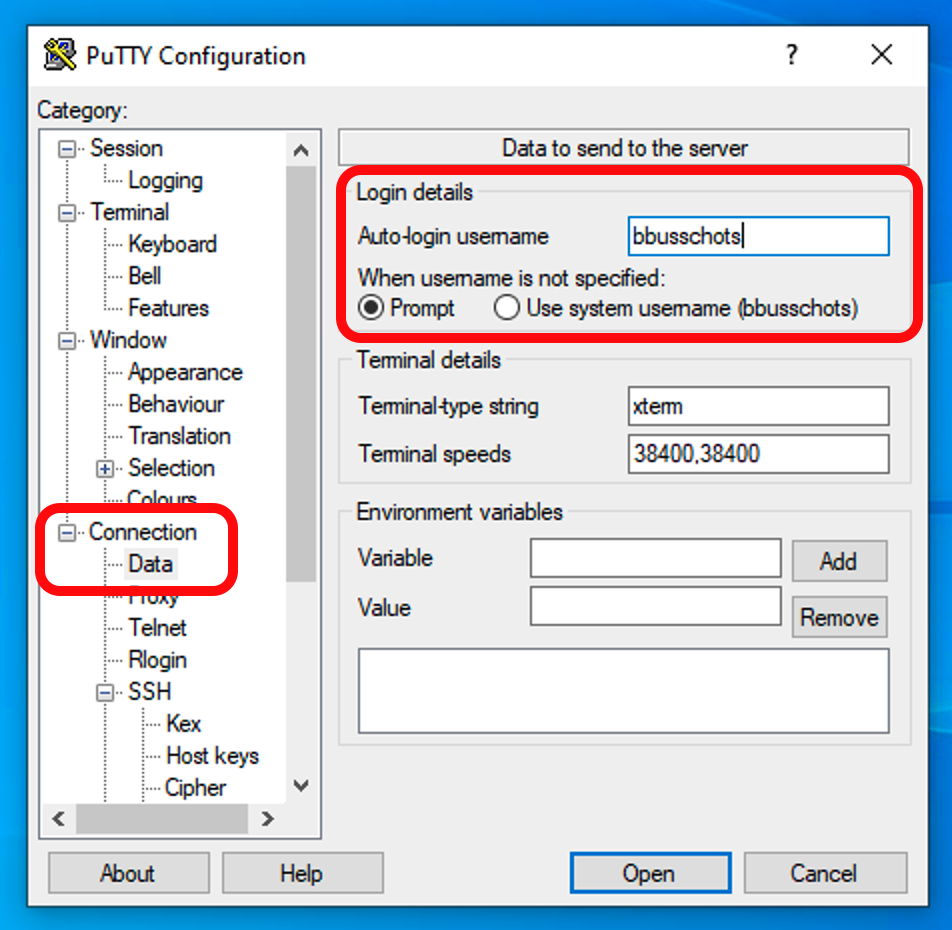This screenshot has height=930, width=952.
Task: Click category tree scroll left arrow
Action: pos(59,819)
